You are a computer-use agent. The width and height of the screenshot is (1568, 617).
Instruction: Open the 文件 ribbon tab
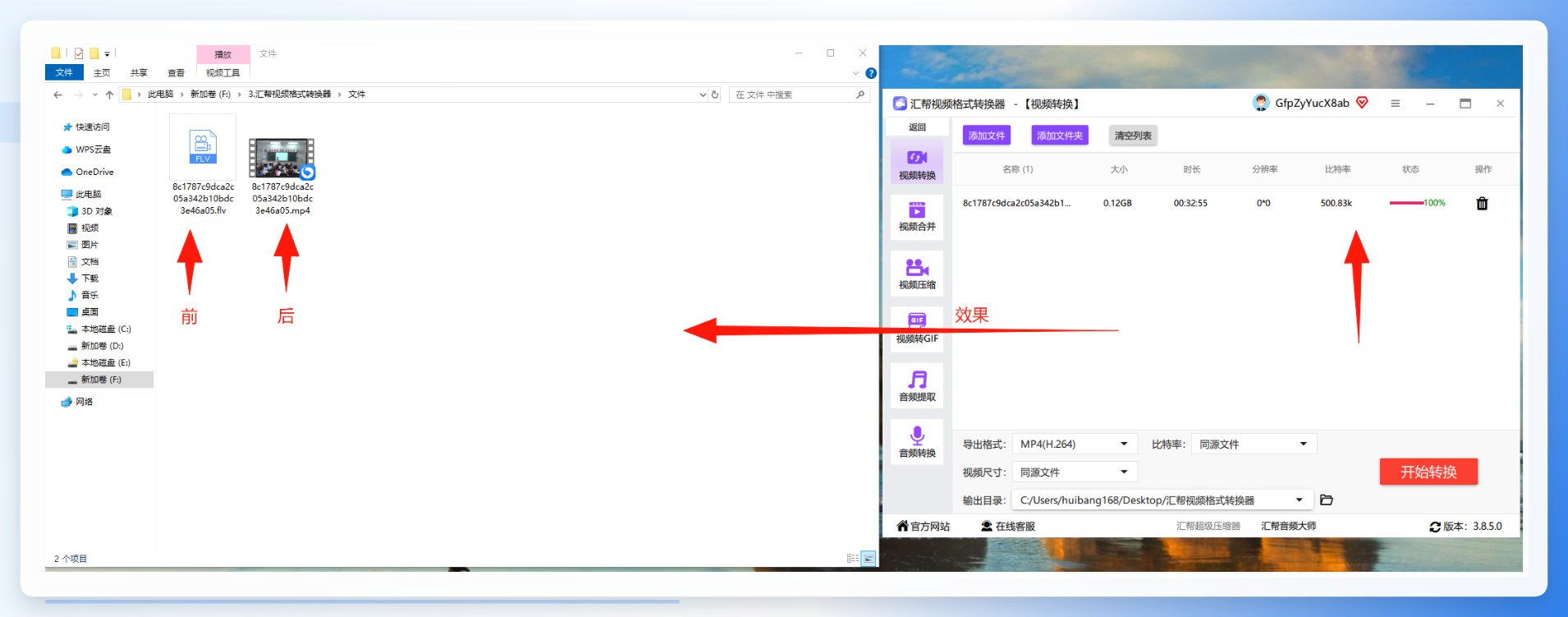pos(64,72)
